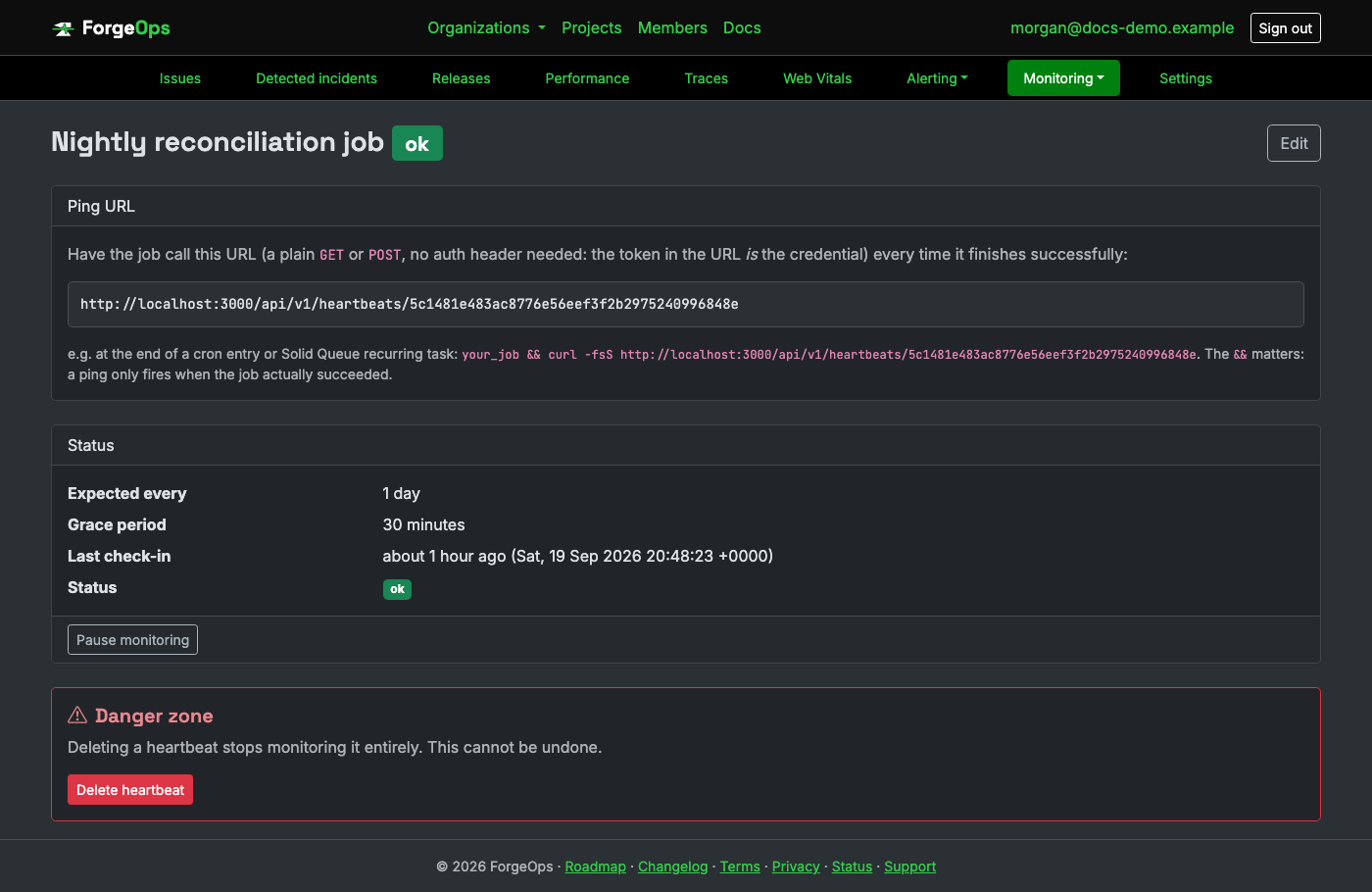Image resolution: width=1372 pixels, height=892 pixels.
Task: Switch to the Issues tab
Action: 180,78
